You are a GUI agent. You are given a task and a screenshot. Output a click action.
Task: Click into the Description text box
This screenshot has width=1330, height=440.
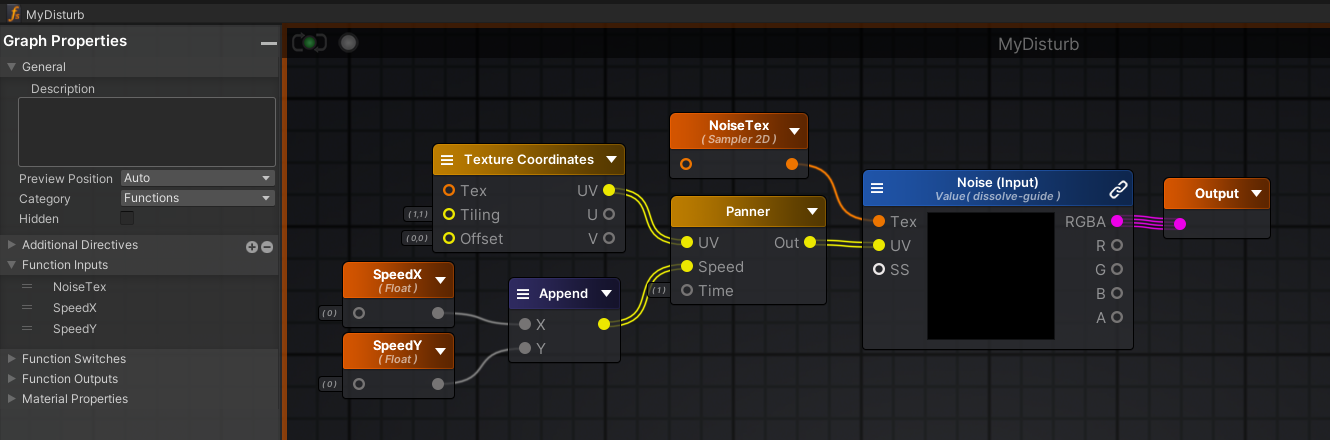tap(147, 132)
